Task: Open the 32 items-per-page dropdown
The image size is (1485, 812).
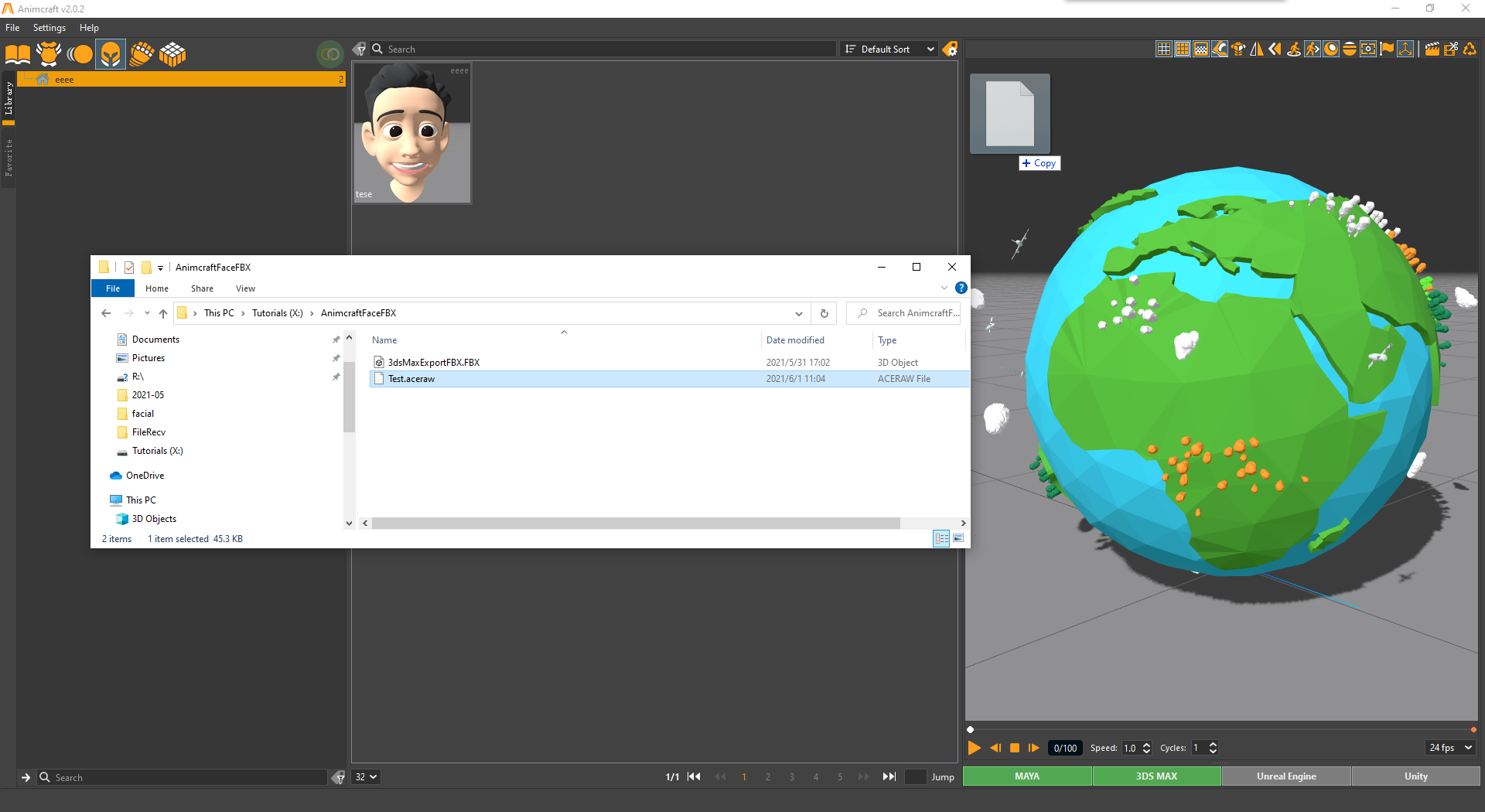Action: (366, 777)
